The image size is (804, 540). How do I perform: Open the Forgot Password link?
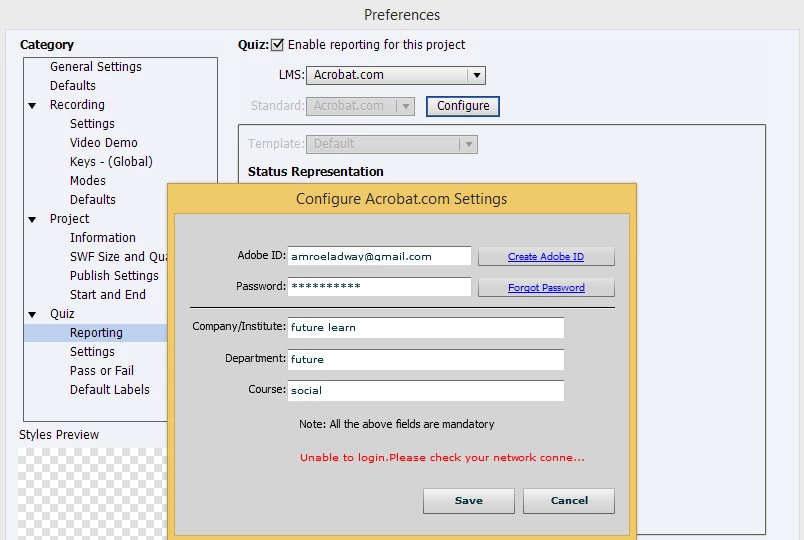pyautogui.click(x=546, y=288)
